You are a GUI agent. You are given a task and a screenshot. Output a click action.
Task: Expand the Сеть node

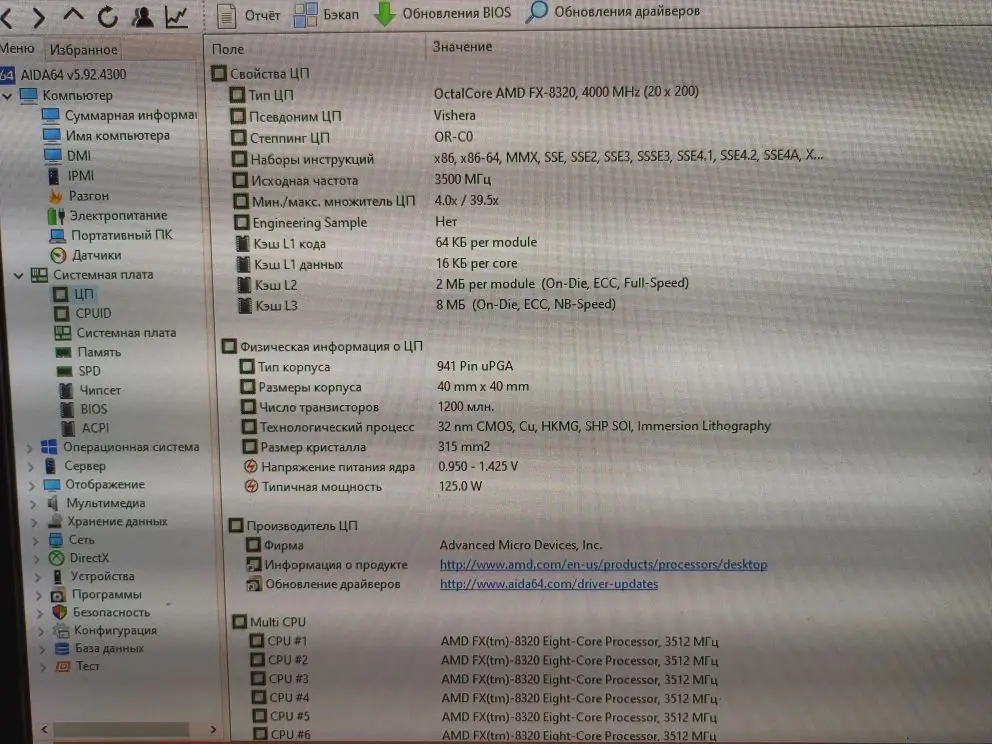pos(35,541)
